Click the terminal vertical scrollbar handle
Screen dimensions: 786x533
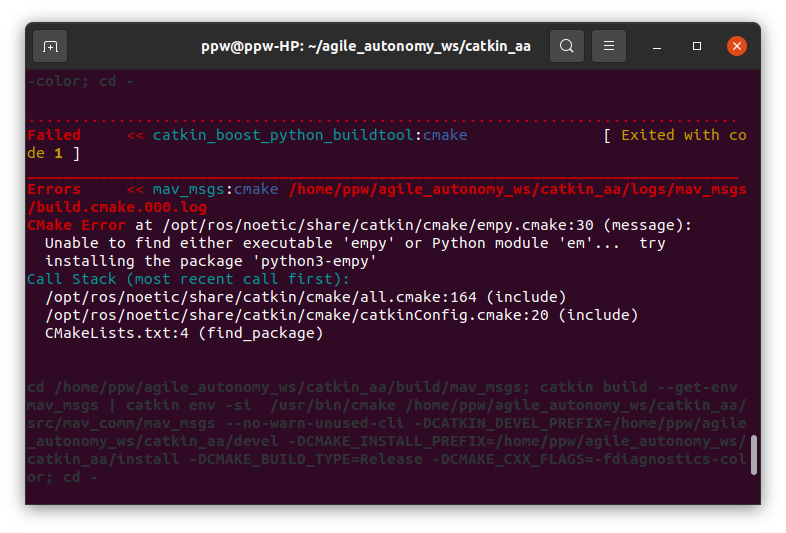point(753,455)
